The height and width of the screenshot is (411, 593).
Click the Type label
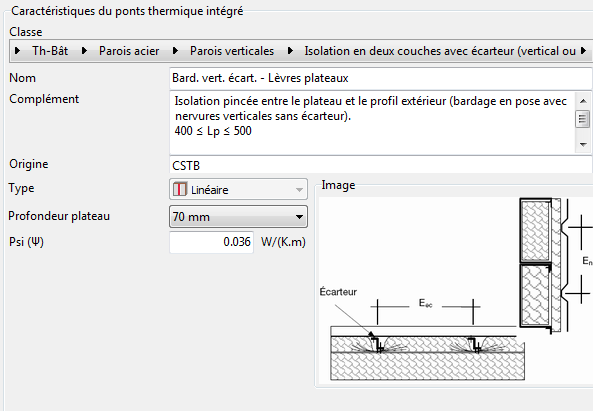coord(22,188)
